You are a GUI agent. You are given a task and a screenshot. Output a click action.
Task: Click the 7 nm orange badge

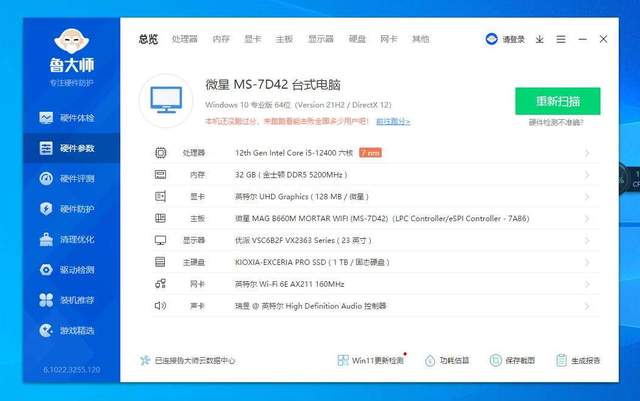[370, 153]
